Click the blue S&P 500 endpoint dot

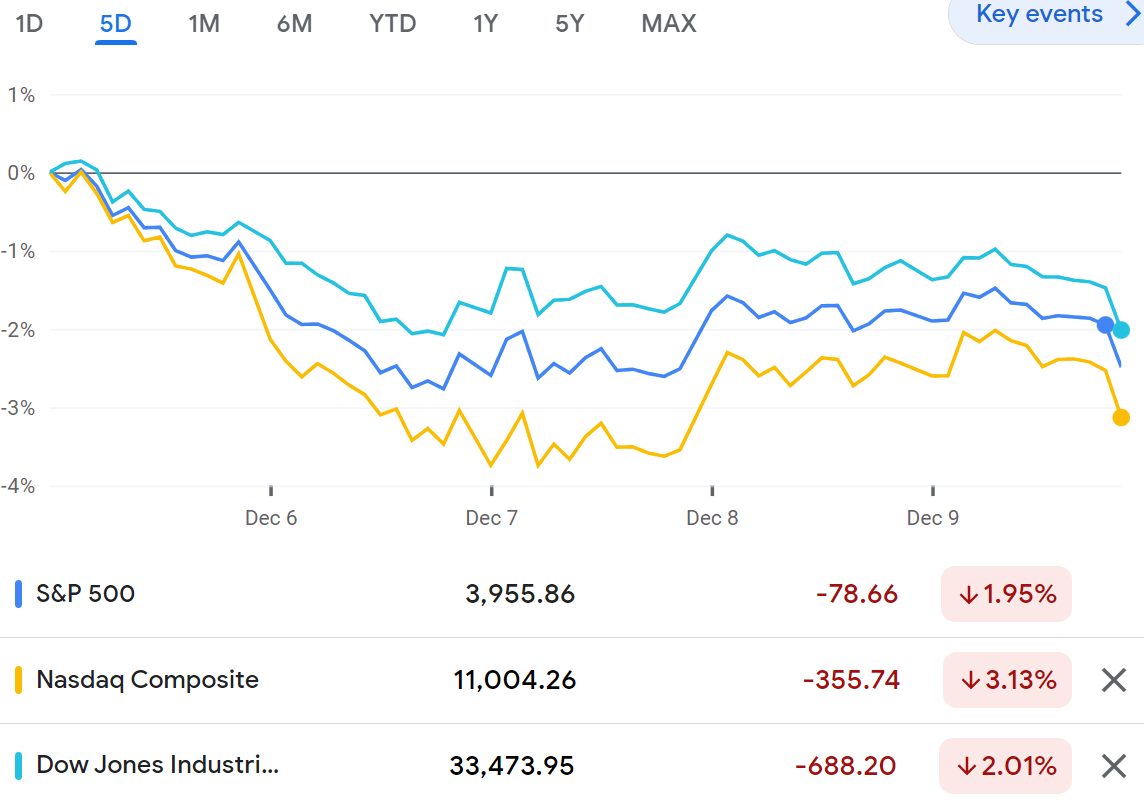pos(1105,325)
